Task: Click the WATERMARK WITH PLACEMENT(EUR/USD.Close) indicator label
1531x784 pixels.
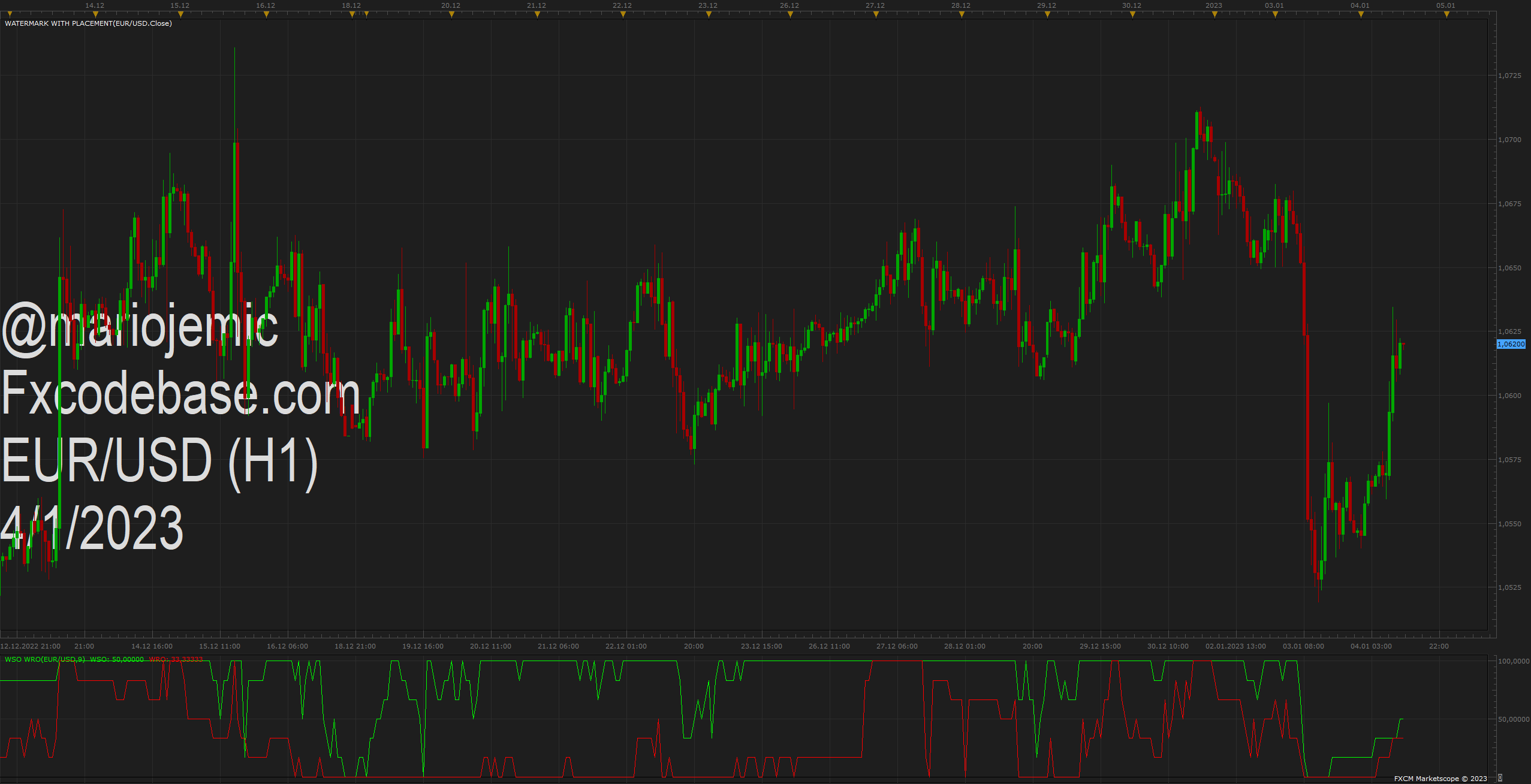Action: tap(88, 23)
